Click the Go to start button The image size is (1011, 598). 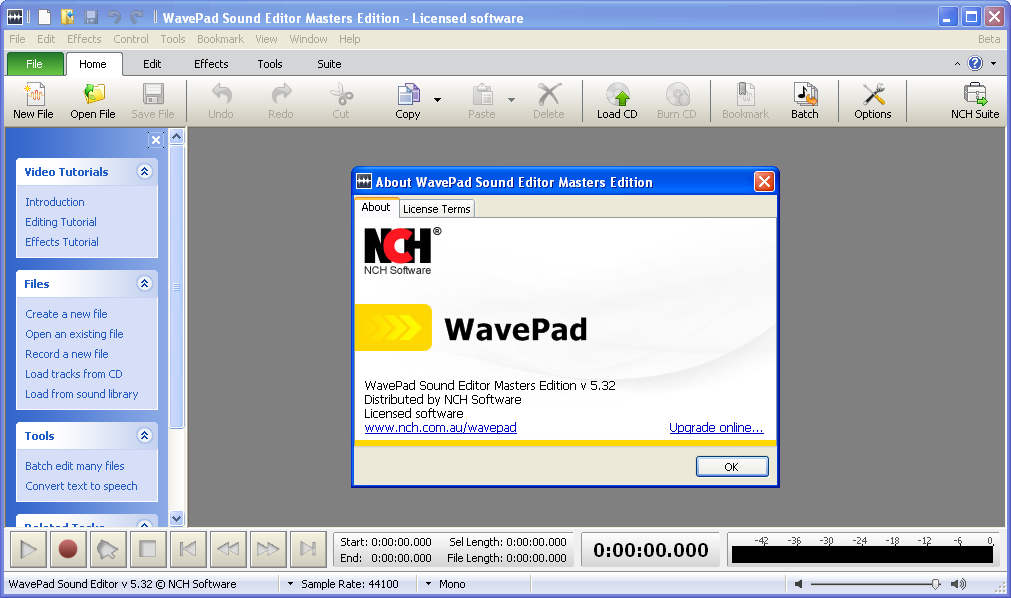[x=188, y=549]
